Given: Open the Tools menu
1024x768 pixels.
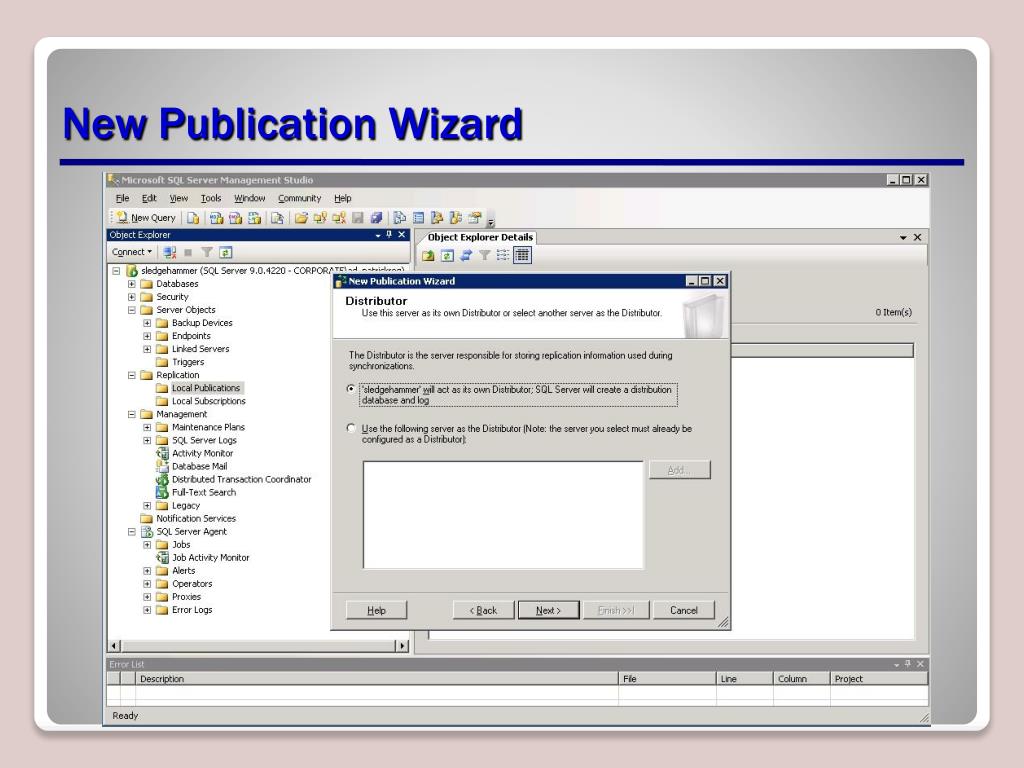Looking at the screenshot, I should pyautogui.click(x=210, y=198).
